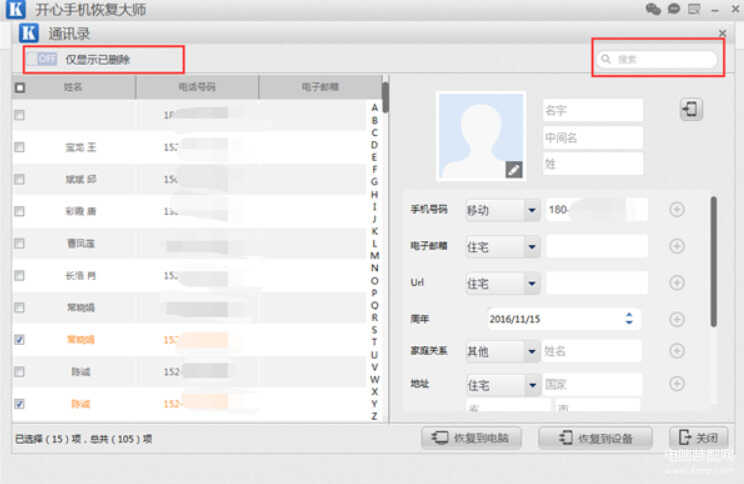Open the 移动 phone type dropdown

tap(502, 210)
